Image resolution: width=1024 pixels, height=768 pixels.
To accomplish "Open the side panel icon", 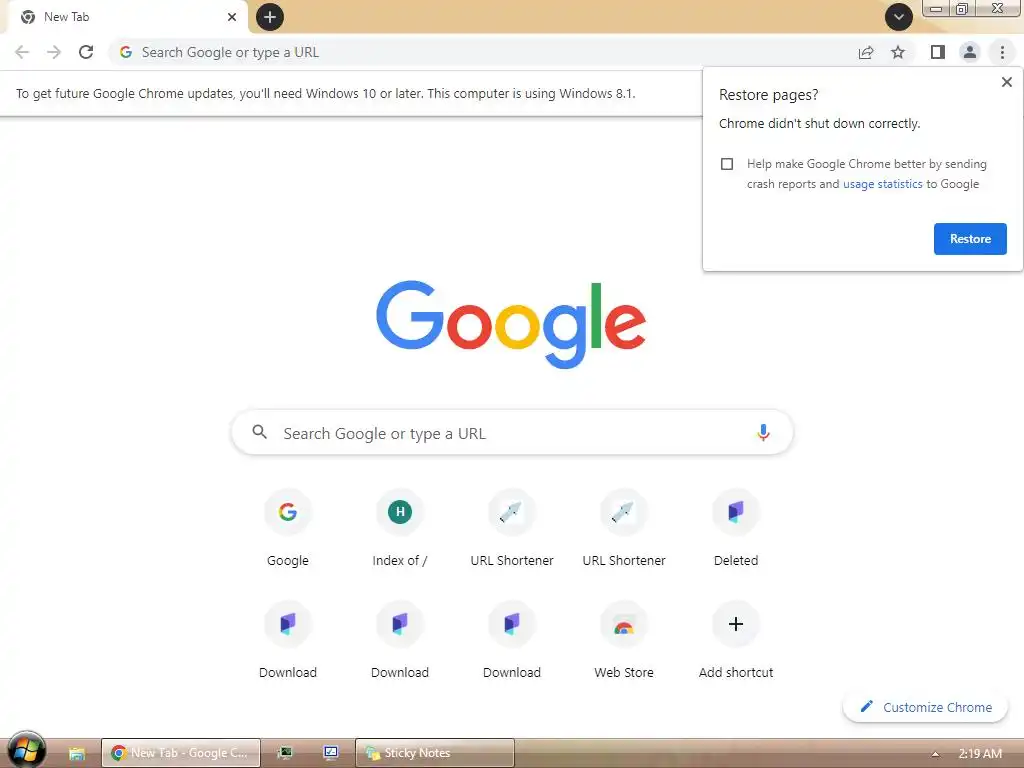I will click(938, 52).
